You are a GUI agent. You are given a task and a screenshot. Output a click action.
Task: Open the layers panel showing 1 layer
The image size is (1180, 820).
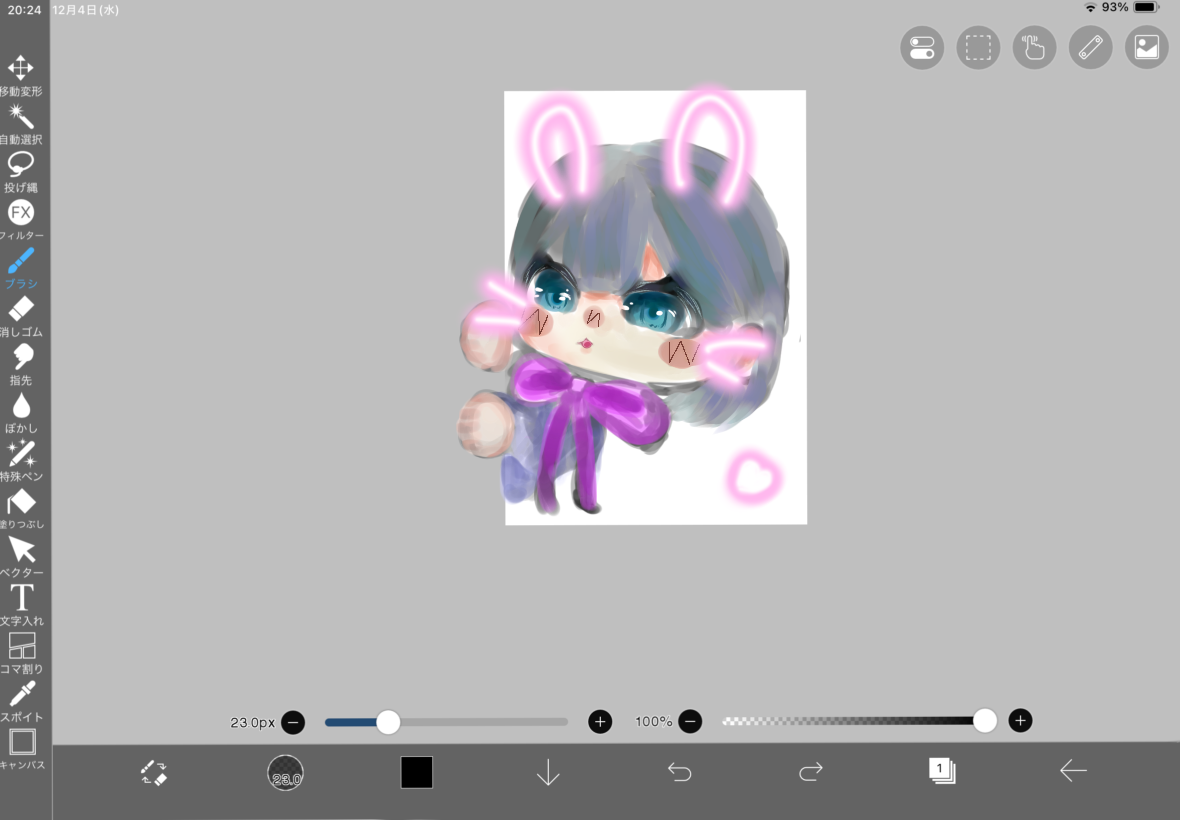point(941,771)
